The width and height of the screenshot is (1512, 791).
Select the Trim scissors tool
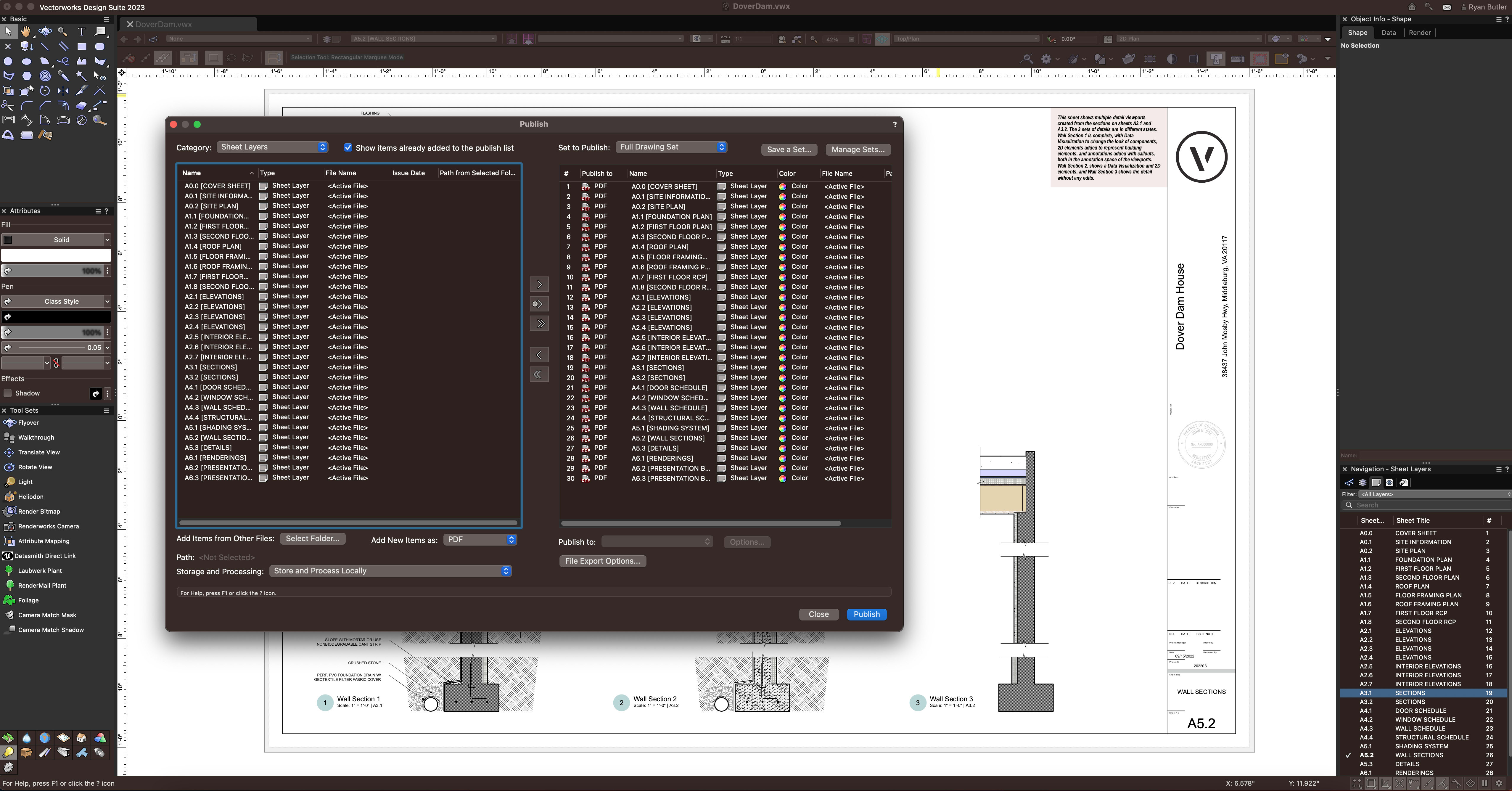[x=8, y=106]
